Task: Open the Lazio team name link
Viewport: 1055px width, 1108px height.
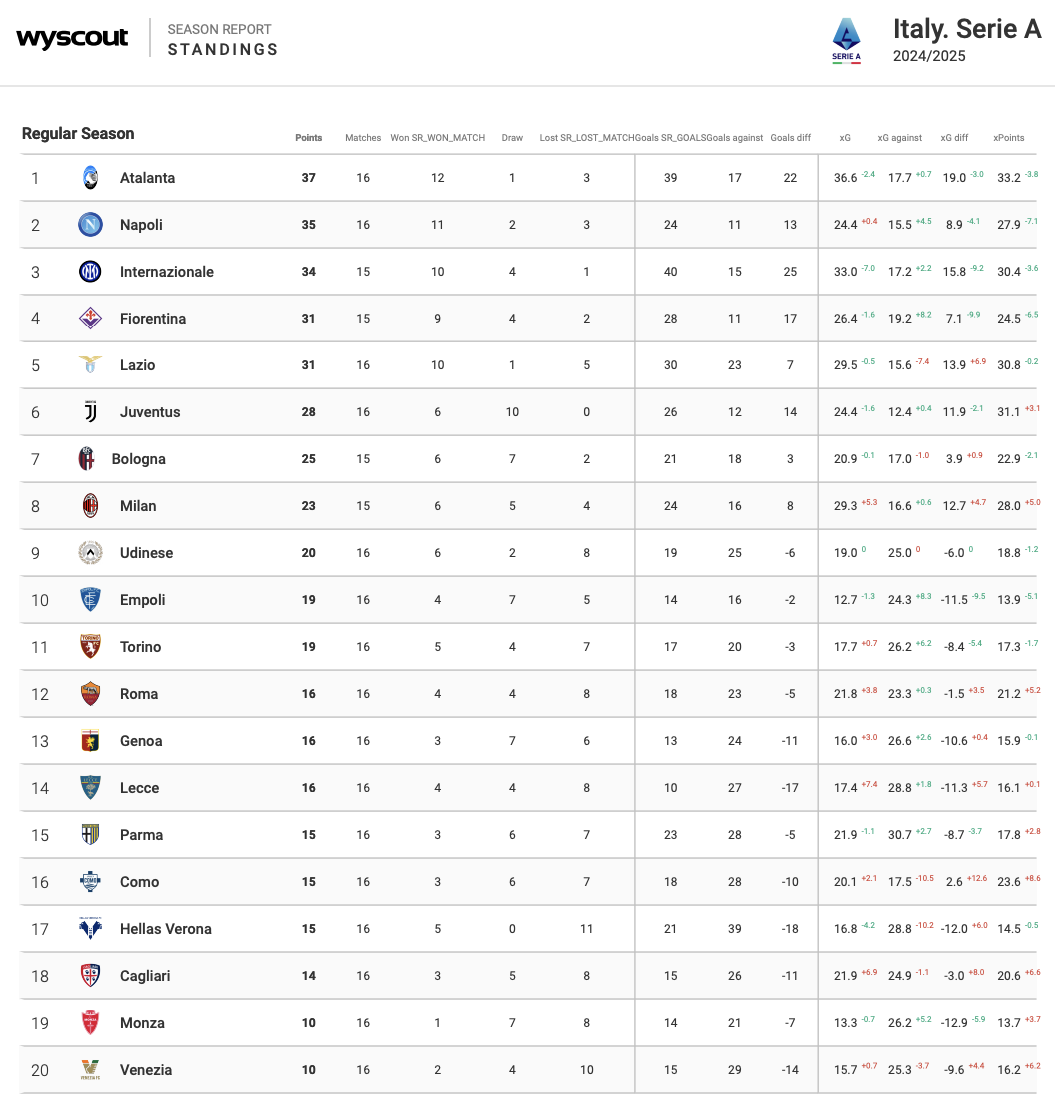Action: [138, 365]
